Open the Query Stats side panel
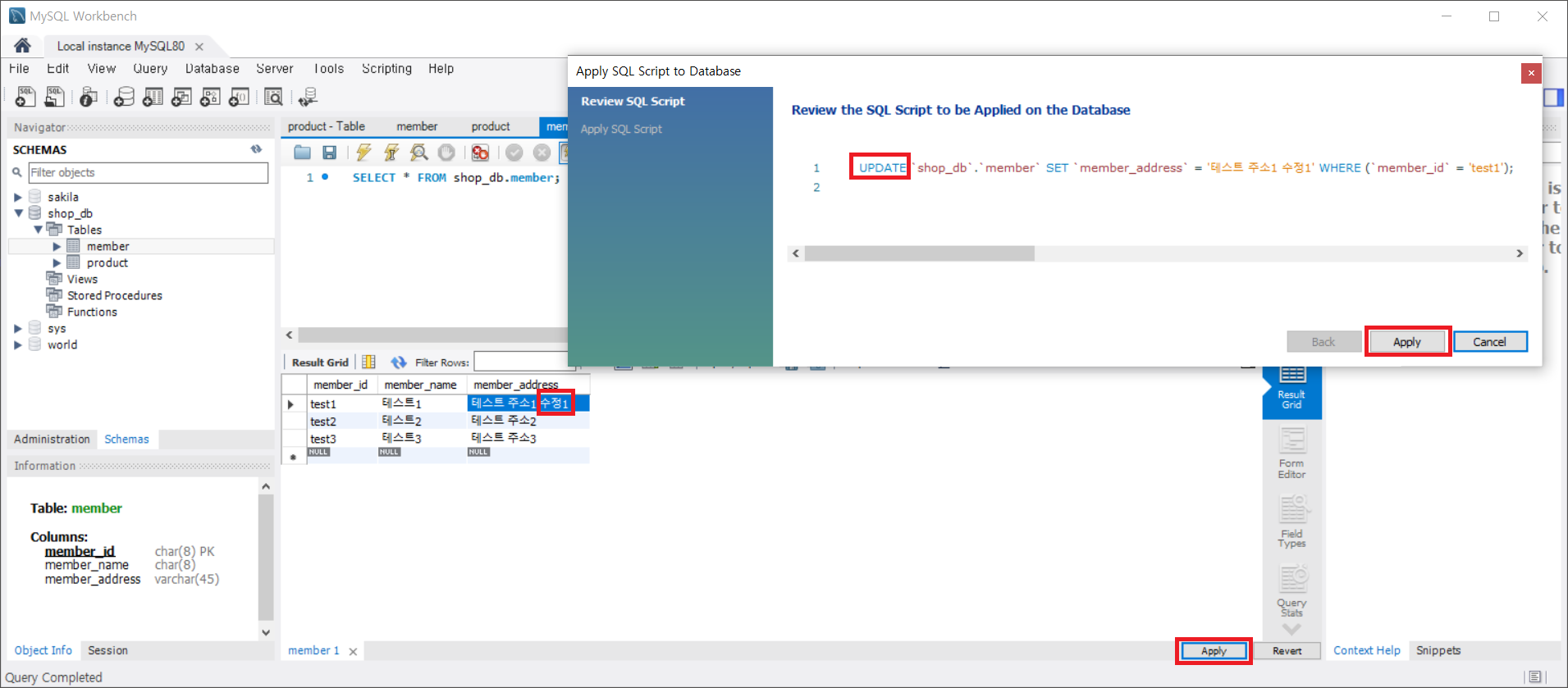This screenshot has width=1568, height=688. pyautogui.click(x=1291, y=590)
